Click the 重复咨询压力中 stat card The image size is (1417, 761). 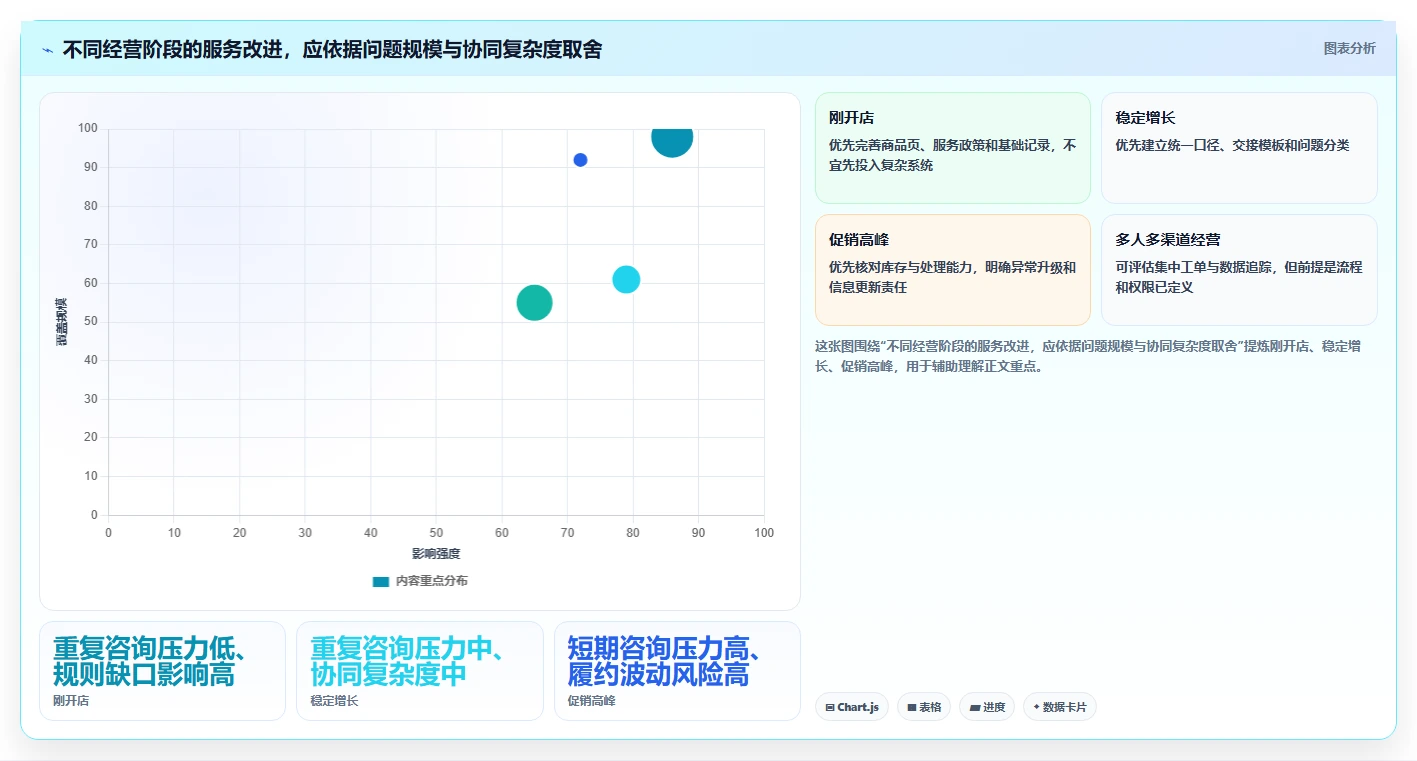[x=420, y=671]
